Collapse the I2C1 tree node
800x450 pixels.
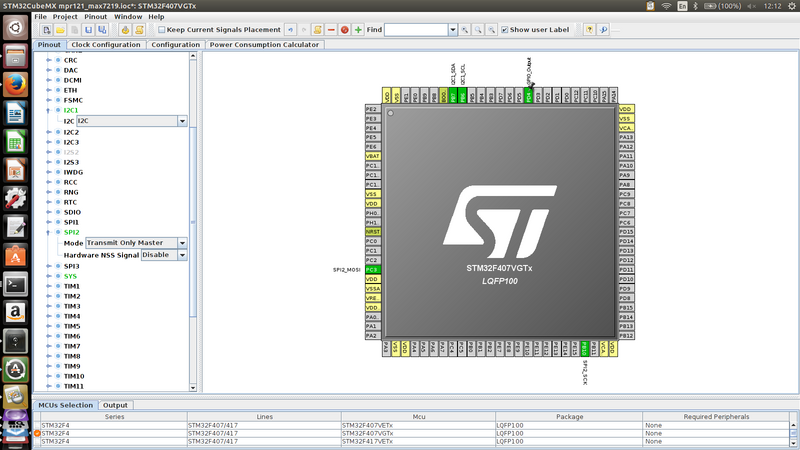[x=49, y=110]
